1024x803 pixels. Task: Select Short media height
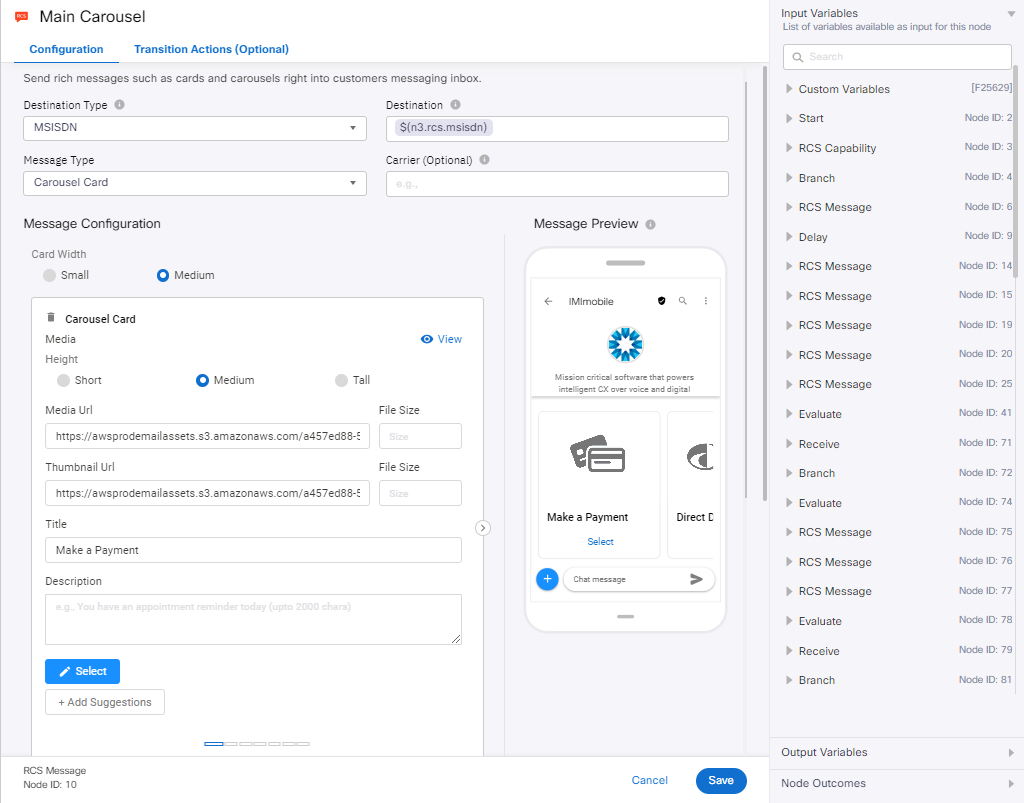64,380
